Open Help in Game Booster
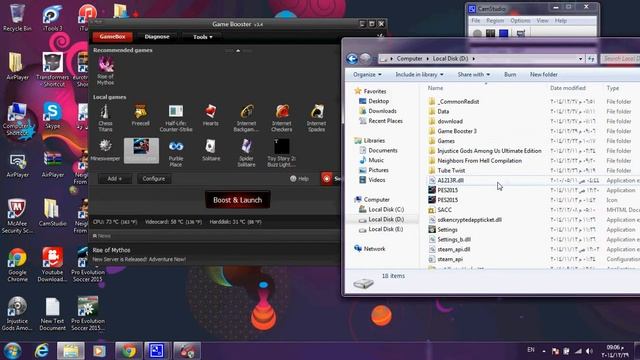This screenshot has width=640, height=360. pyautogui.click(x=299, y=179)
